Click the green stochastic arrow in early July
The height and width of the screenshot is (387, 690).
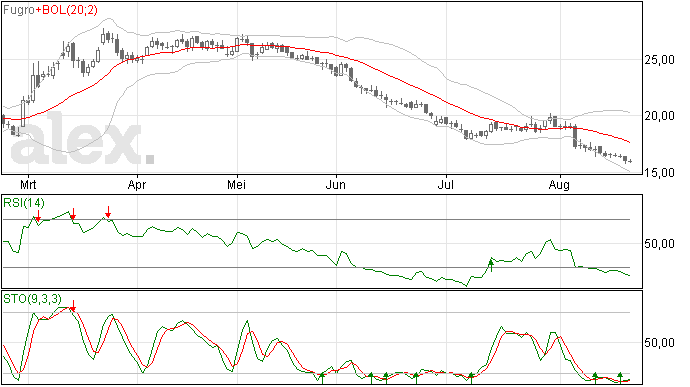[x=471, y=378]
